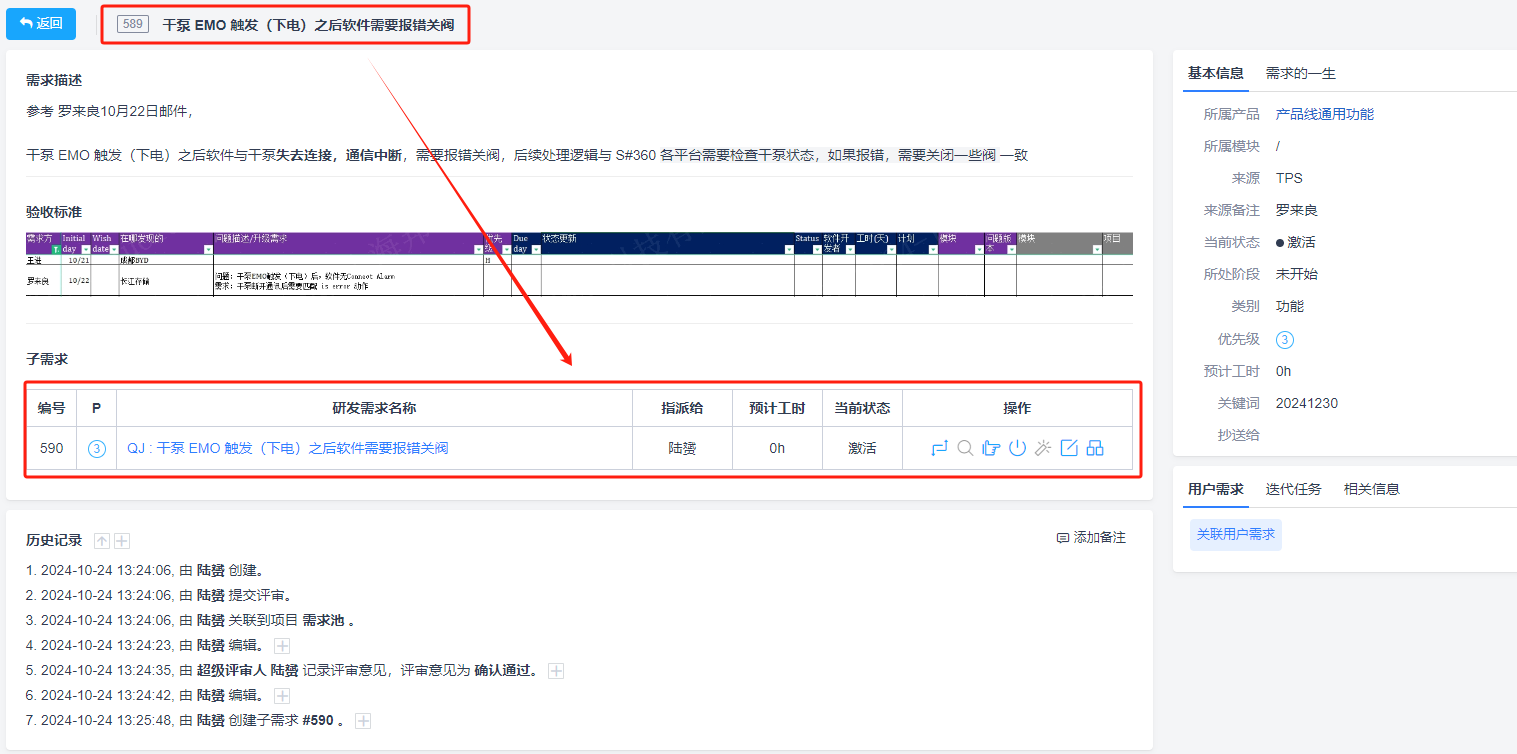This screenshot has width=1517, height=754.
Task: Click the 0h estimate in basic info panel
Action: click(1284, 371)
